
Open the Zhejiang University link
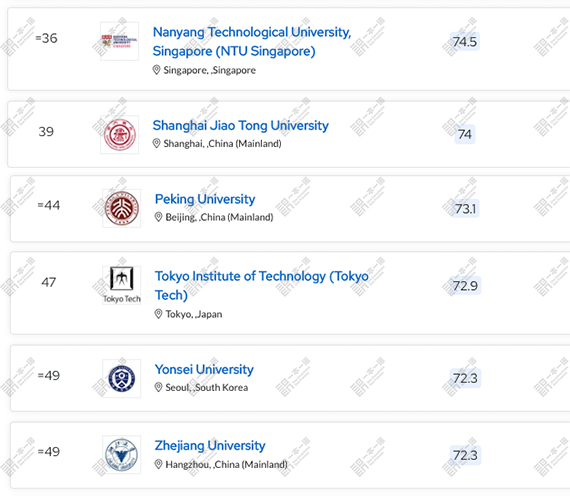tap(210, 446)
